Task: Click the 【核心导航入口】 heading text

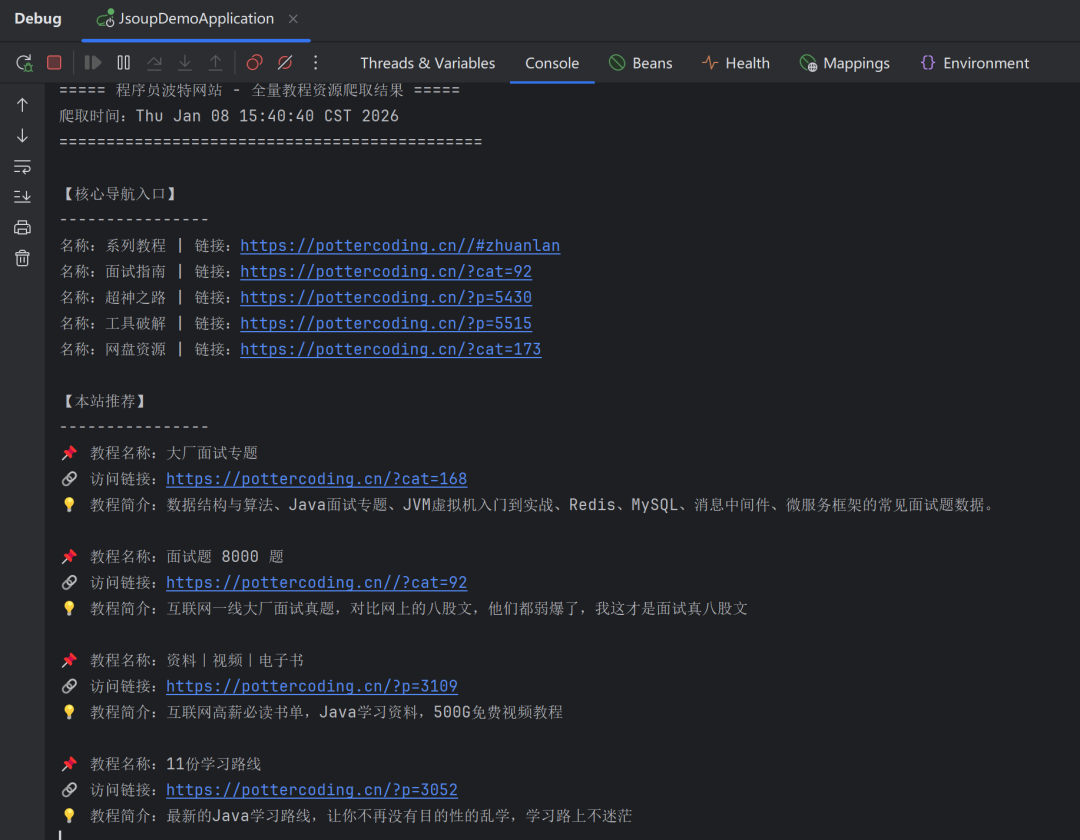Action: point(120,194)
